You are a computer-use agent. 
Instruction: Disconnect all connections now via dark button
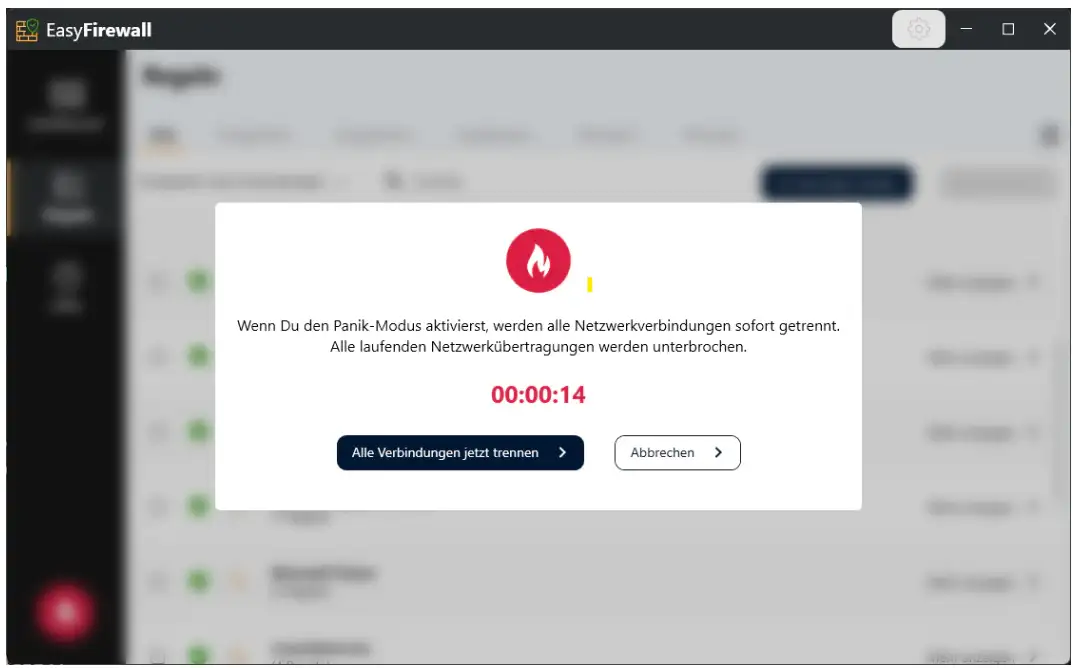pos(460,452)
